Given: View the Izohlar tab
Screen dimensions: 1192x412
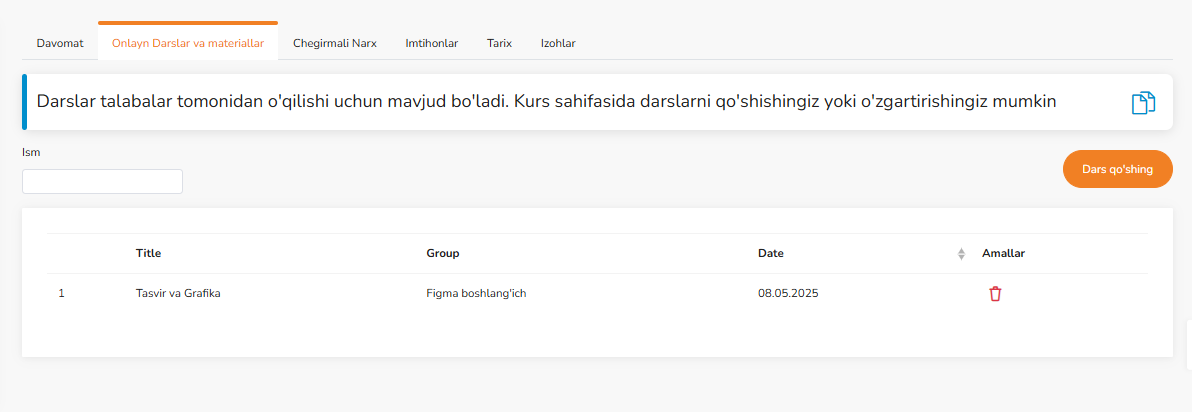Looking at the screenshot, I should [558, 43].
